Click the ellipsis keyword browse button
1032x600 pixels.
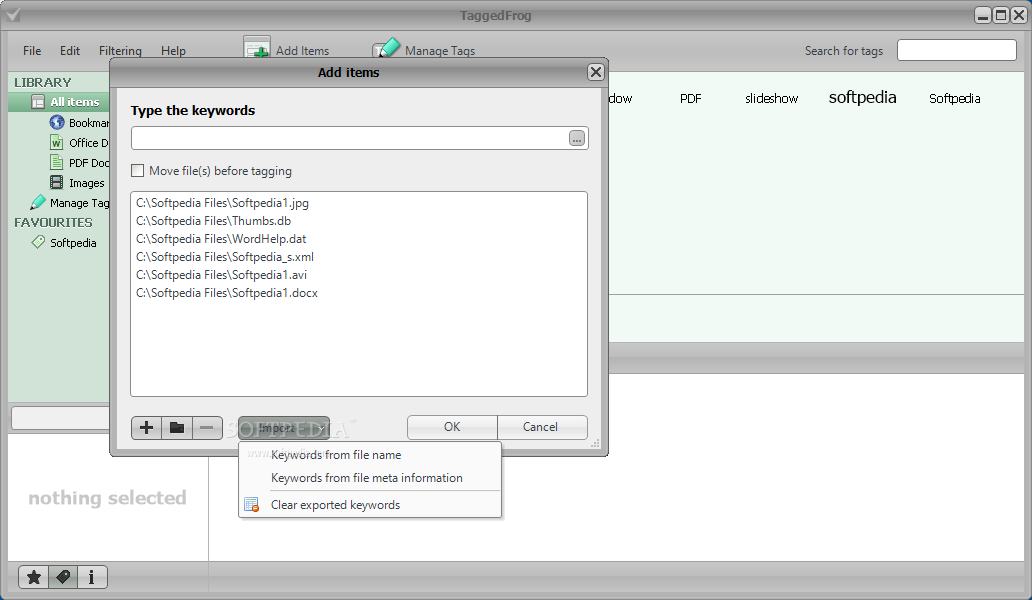(577, 139)
